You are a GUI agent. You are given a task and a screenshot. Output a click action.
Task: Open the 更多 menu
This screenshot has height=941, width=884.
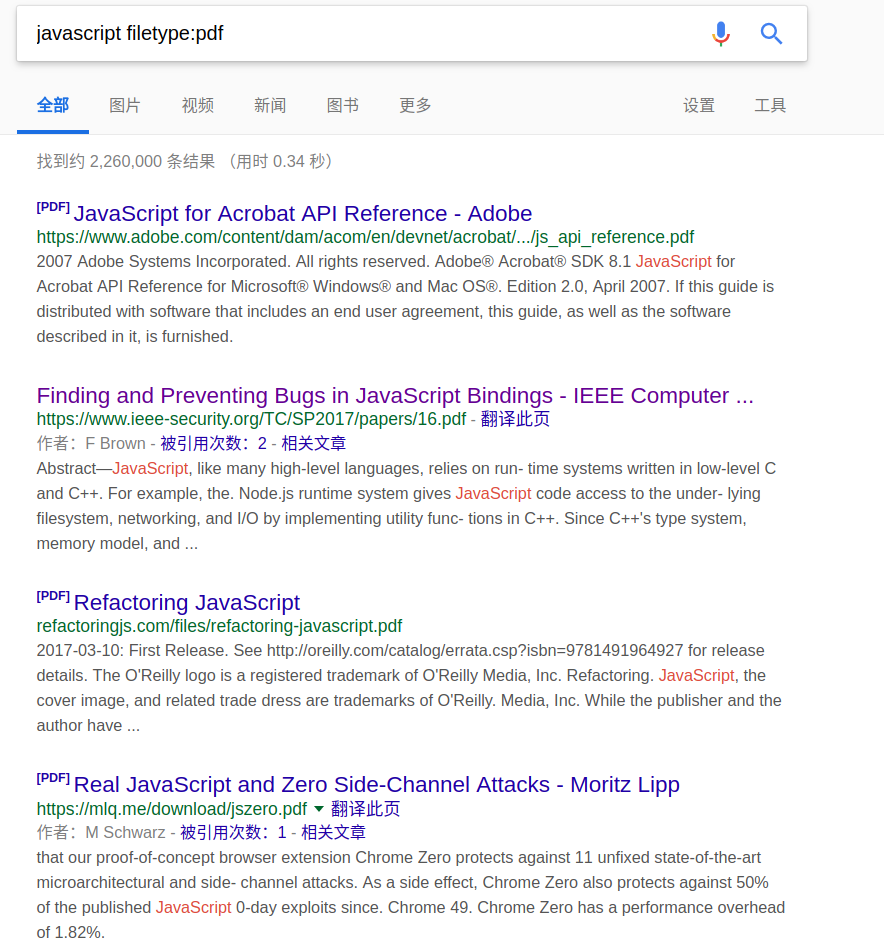point(415,106)
